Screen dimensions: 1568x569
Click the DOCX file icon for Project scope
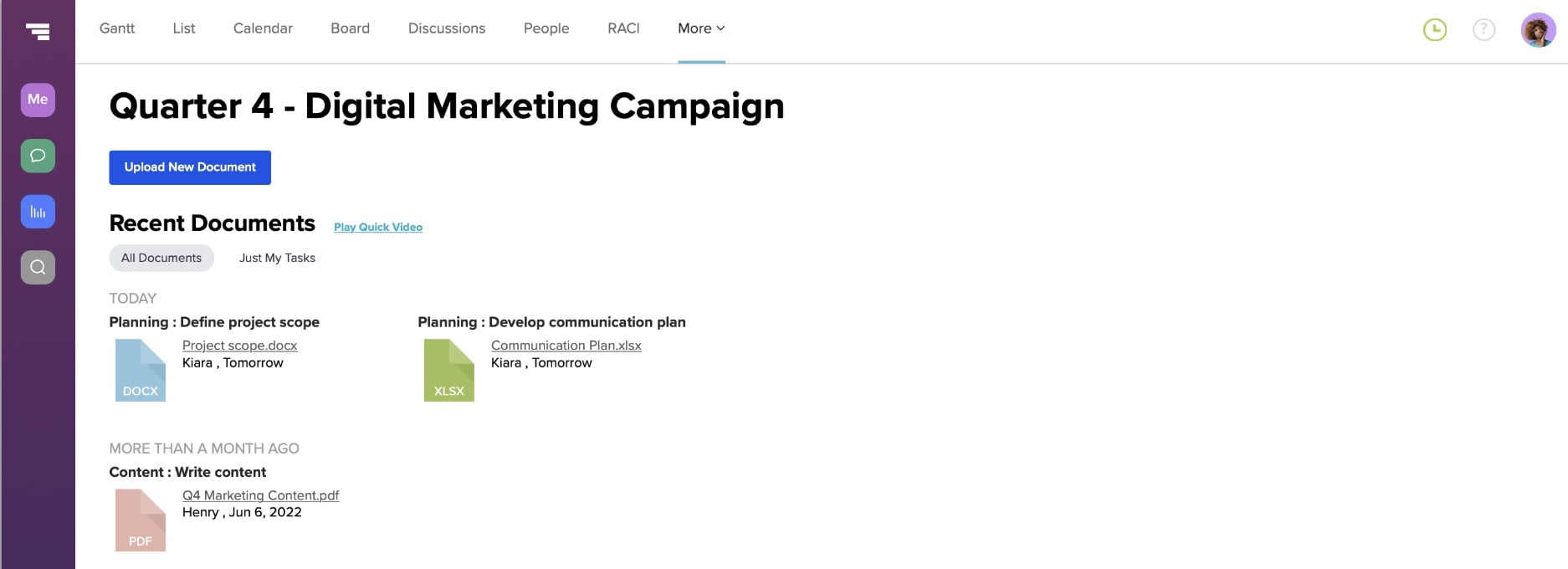(x=140, y=370)
